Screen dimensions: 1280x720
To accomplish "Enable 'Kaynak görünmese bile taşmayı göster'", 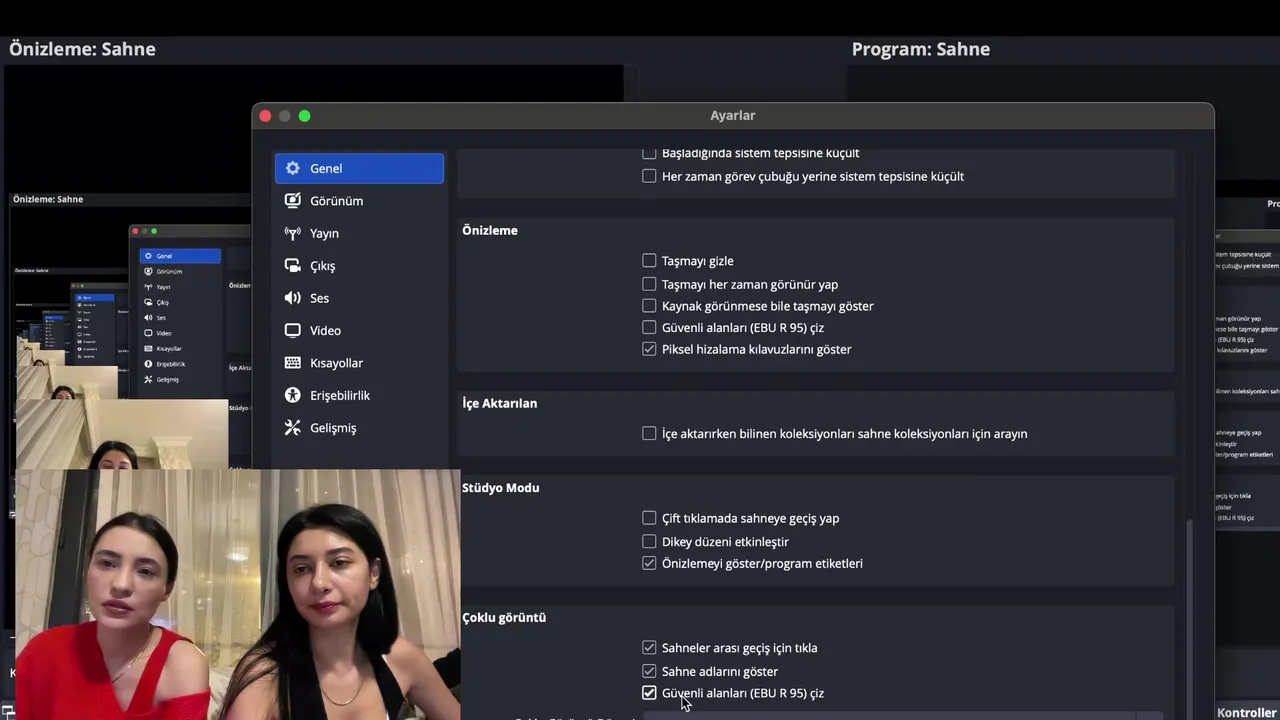I will pos(649,306).
